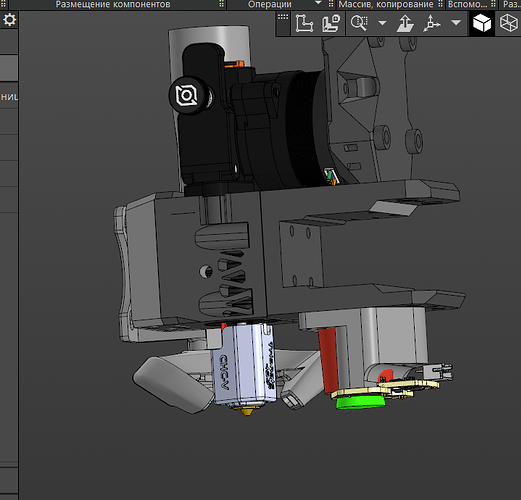521x500 pixels.
Task: Click the bright green disc part
Action: point(361,402)
